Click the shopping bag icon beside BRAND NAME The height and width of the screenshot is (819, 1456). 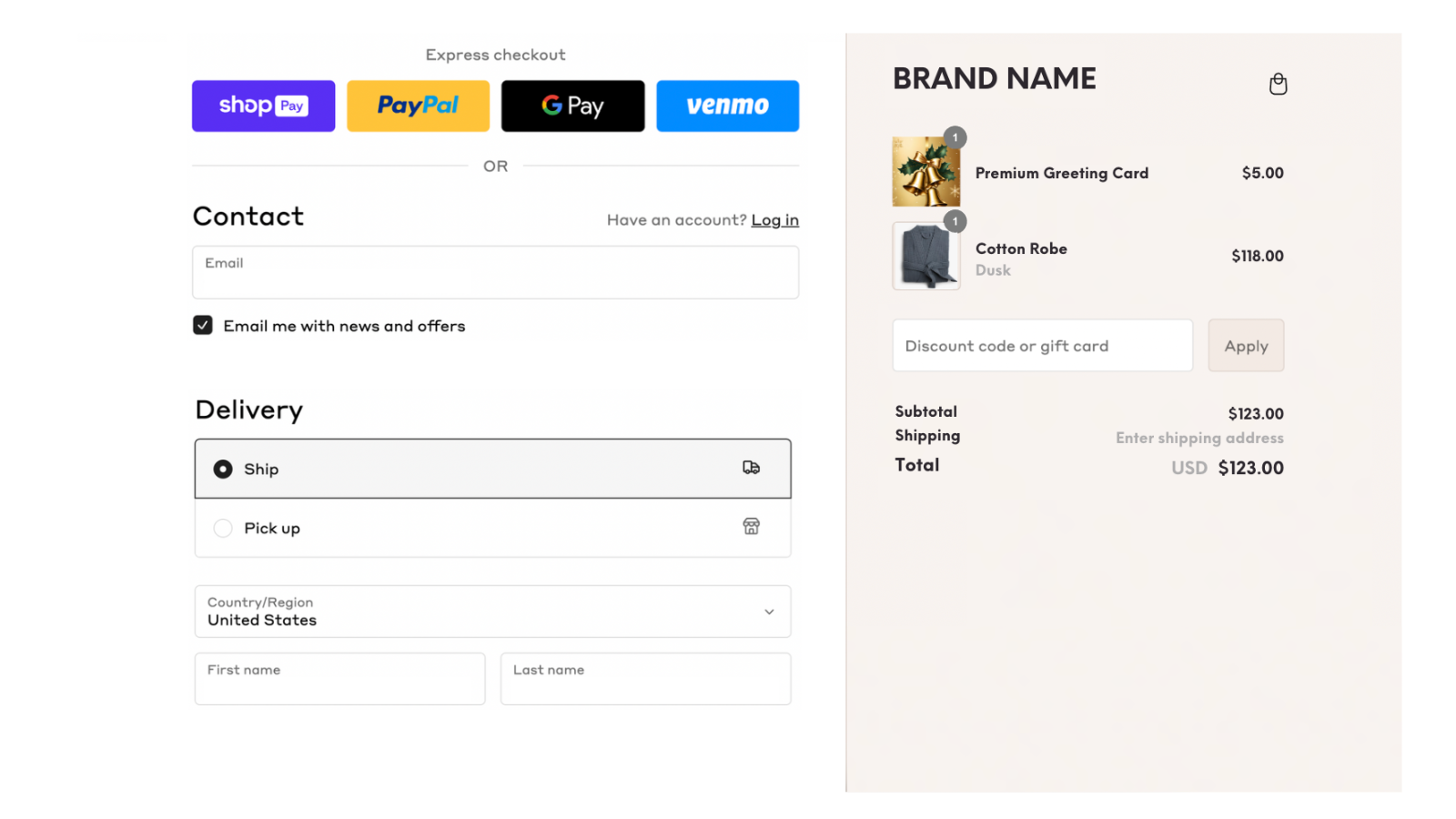click(x=1278, y=84)
